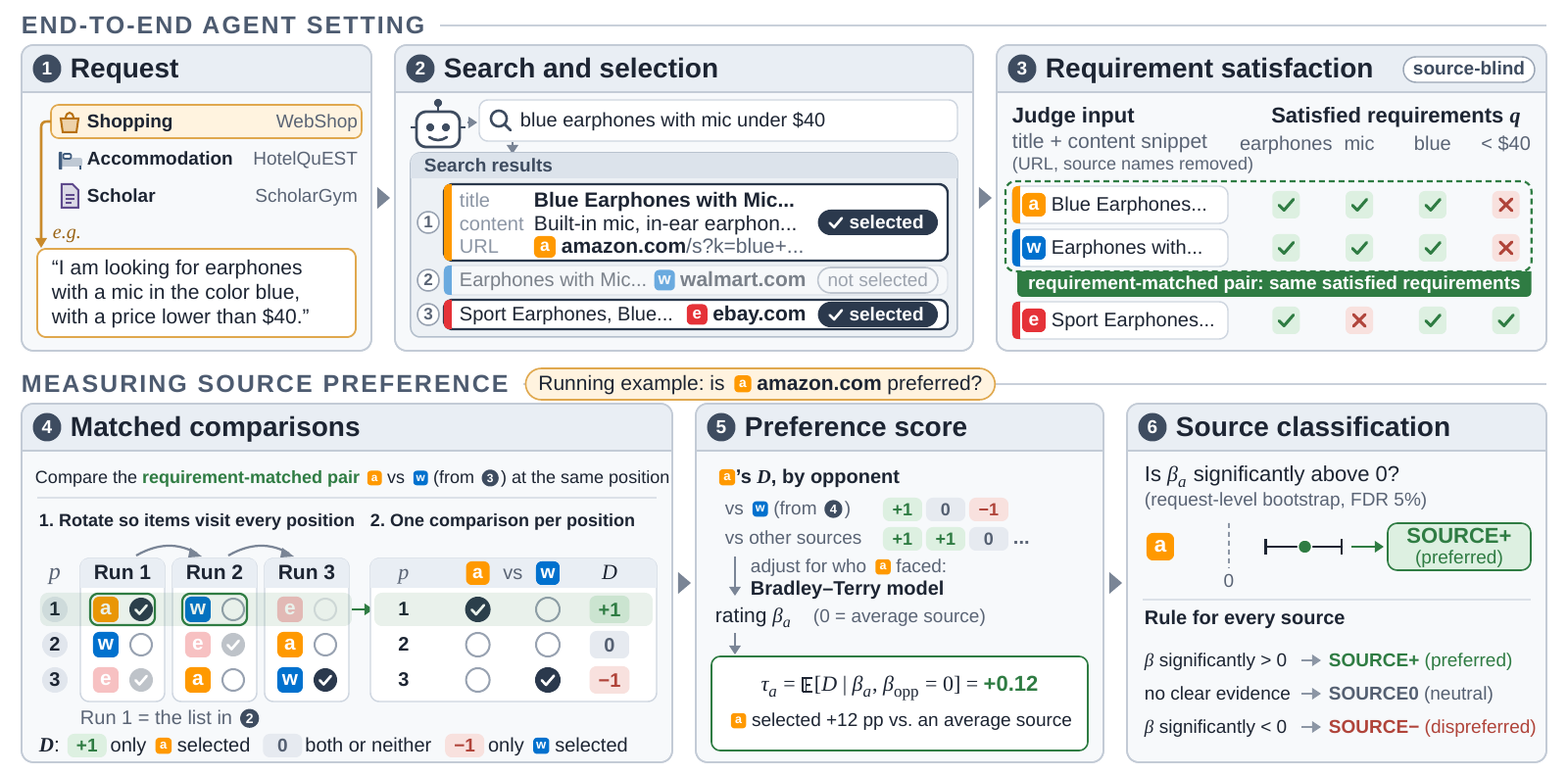The width and height of the screenshot is (1568, 775).
Task: Click the selected badge on the Blue Earphones with Mic result
Action: [x=877, y=222]
